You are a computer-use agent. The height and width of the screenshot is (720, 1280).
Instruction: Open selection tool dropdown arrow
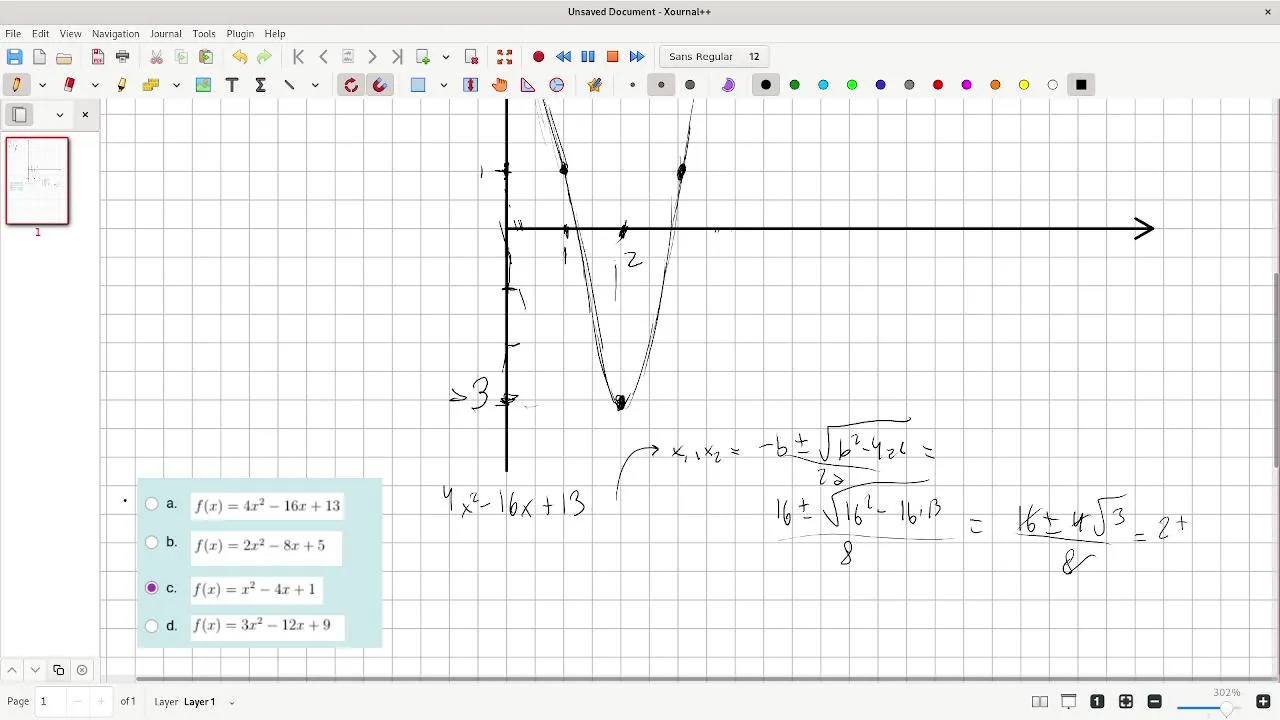[x=443, y=85]
